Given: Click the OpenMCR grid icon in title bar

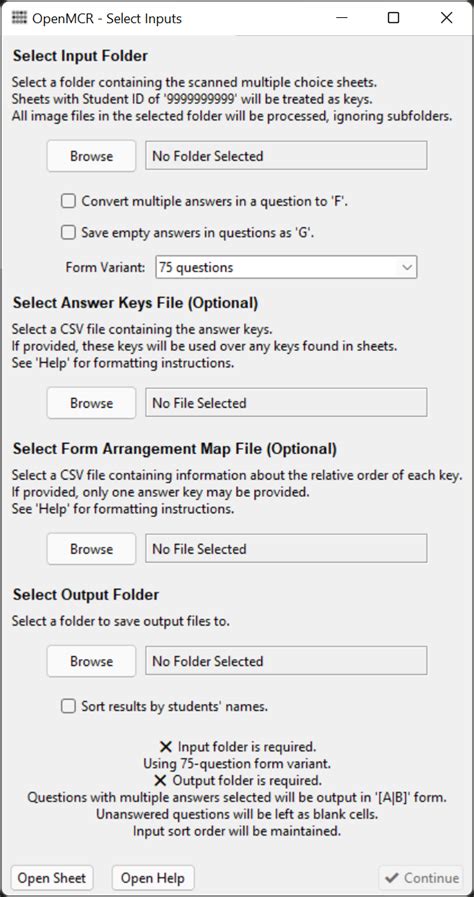Looking at the screenshot, I should point(19,18).
